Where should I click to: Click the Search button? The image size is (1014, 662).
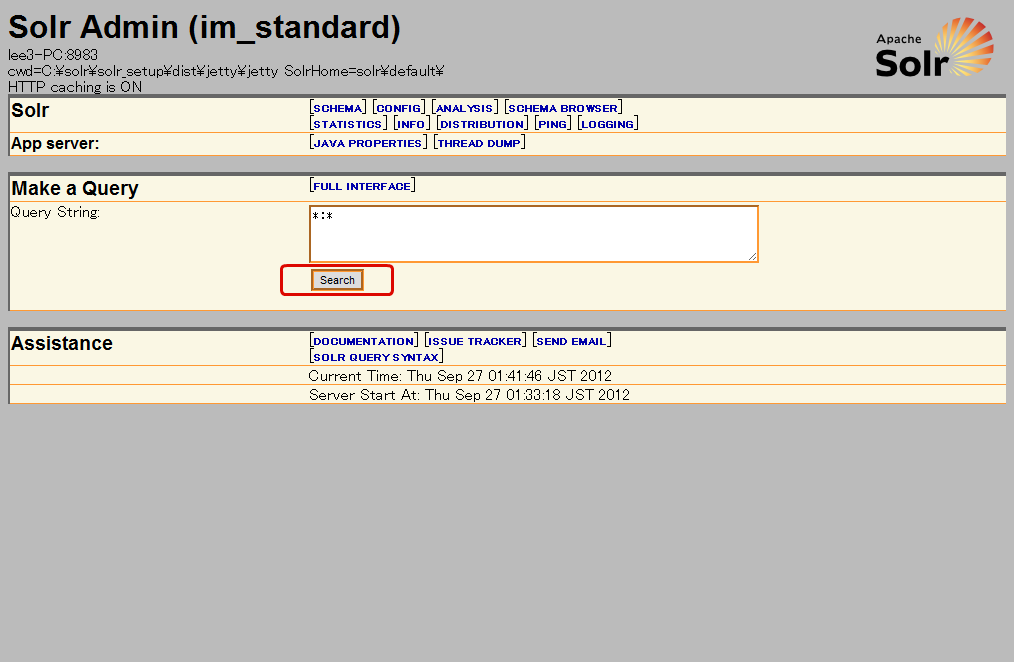pyautogui.click(x=337, y=280)
